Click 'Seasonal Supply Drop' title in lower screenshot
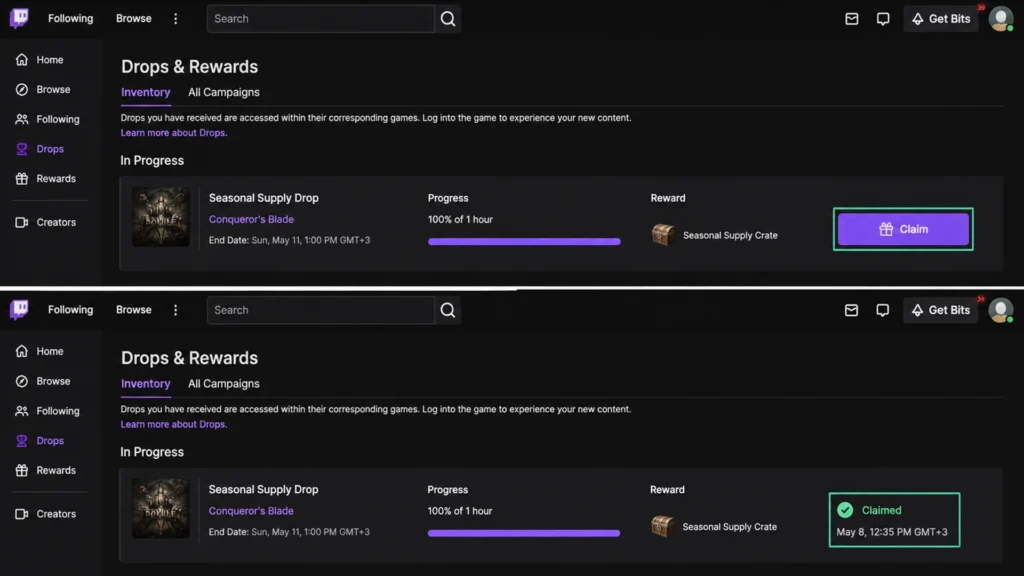This screenshot has height=576, width=1024. (264, 489)
